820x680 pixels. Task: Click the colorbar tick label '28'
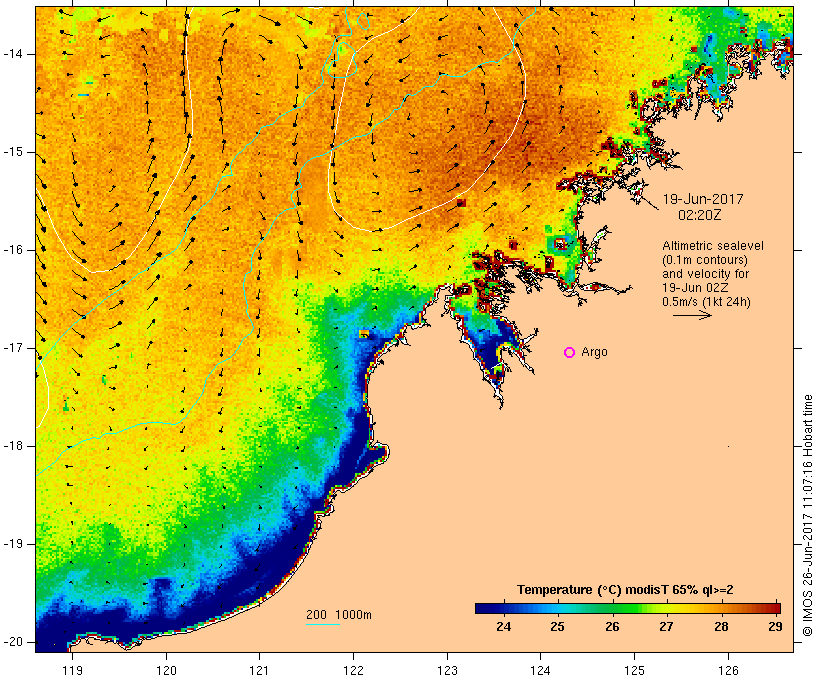[721, 627]
